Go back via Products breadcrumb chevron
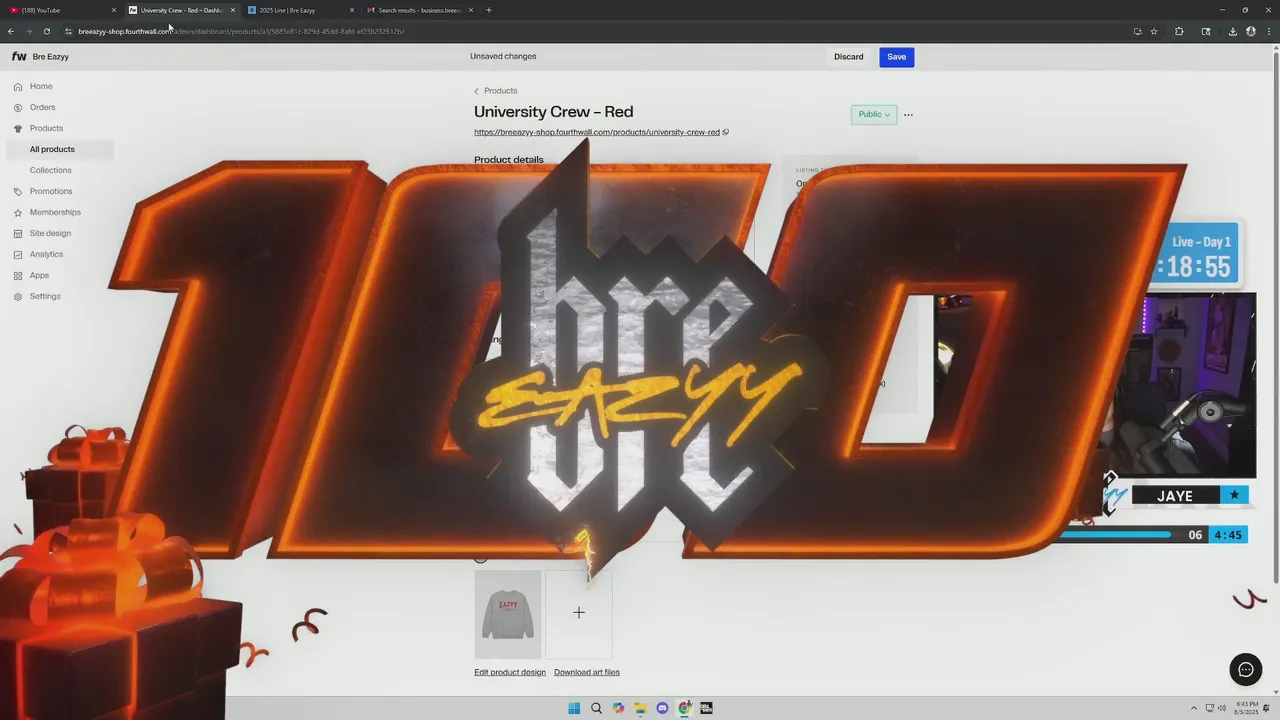 tap(476, 91)
